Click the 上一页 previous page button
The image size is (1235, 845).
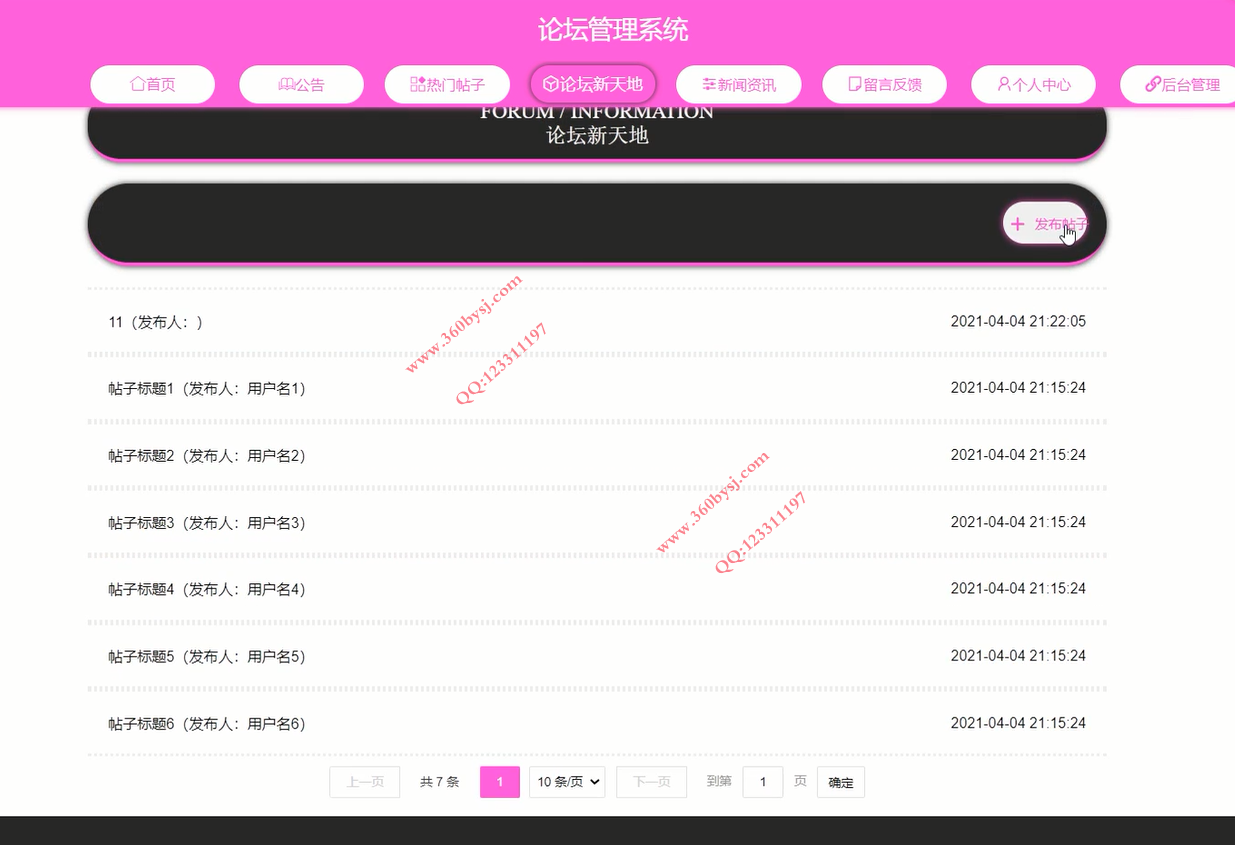point(365,782)
